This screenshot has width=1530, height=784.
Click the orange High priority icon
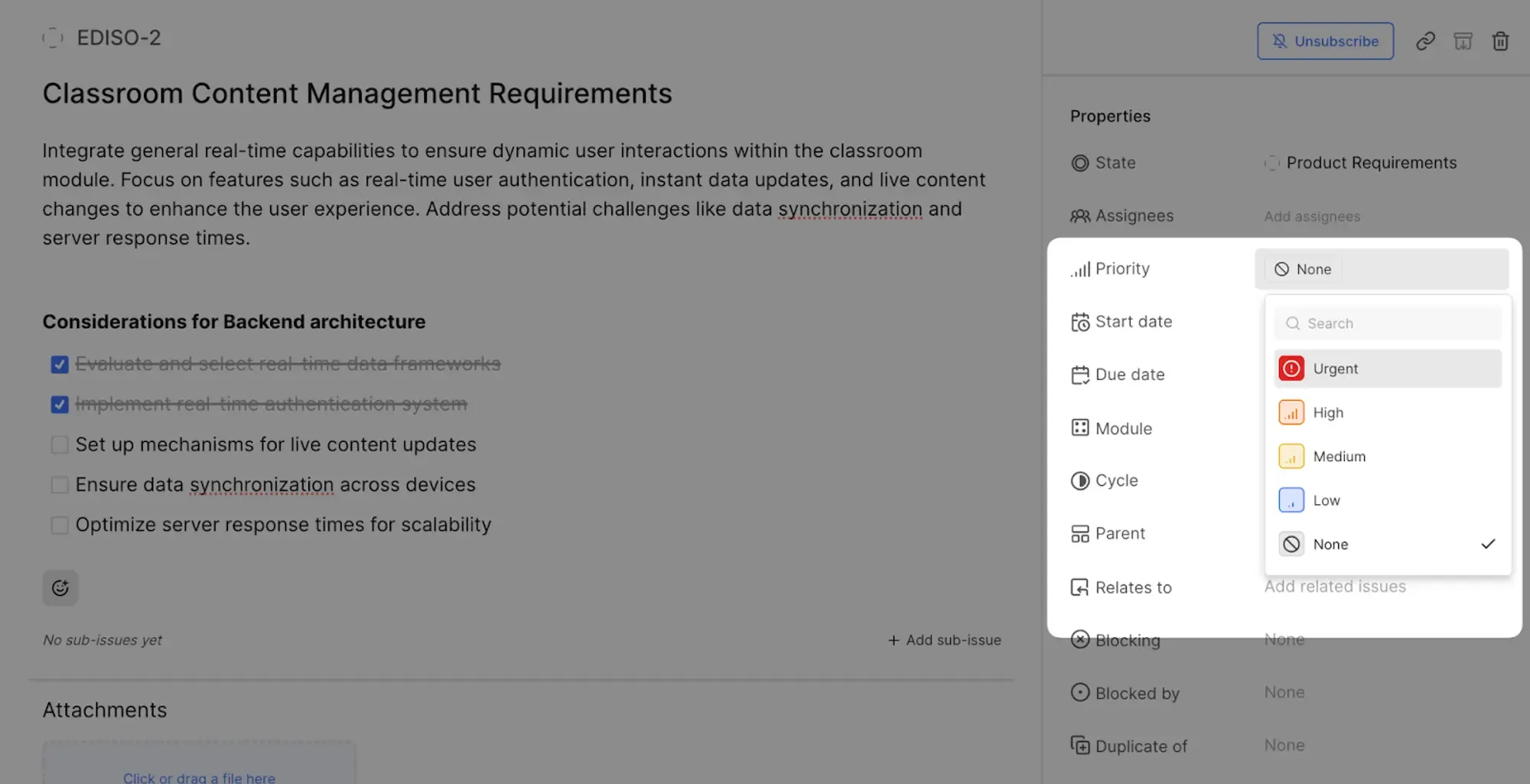(1291, 413)
